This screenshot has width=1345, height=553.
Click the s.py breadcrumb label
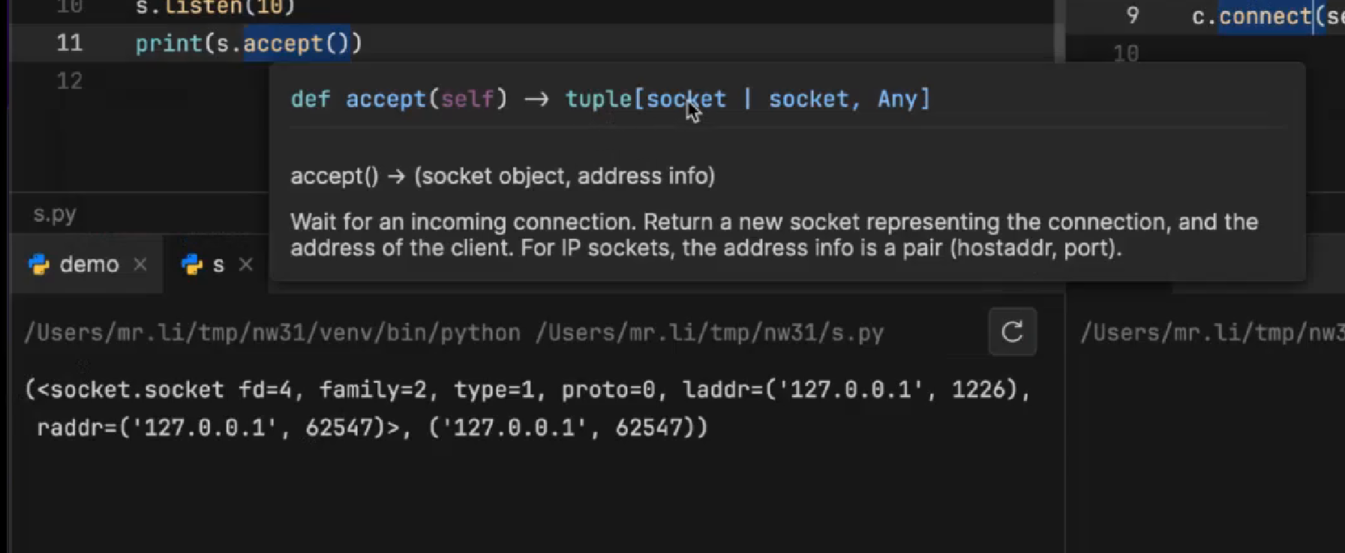click(54, 214)
